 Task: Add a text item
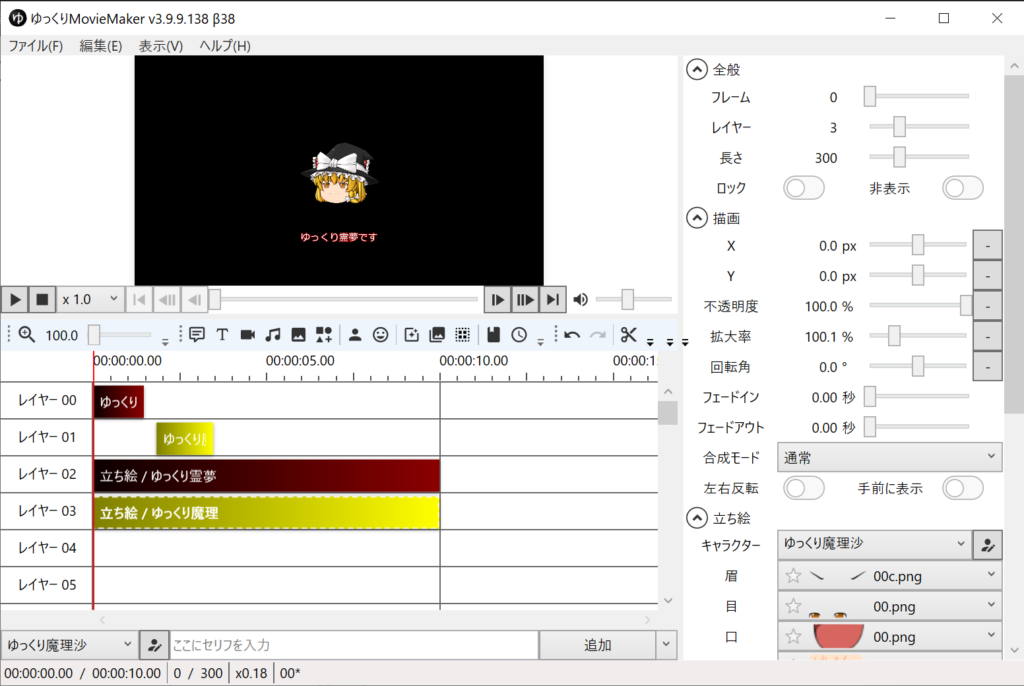point(222,335)
